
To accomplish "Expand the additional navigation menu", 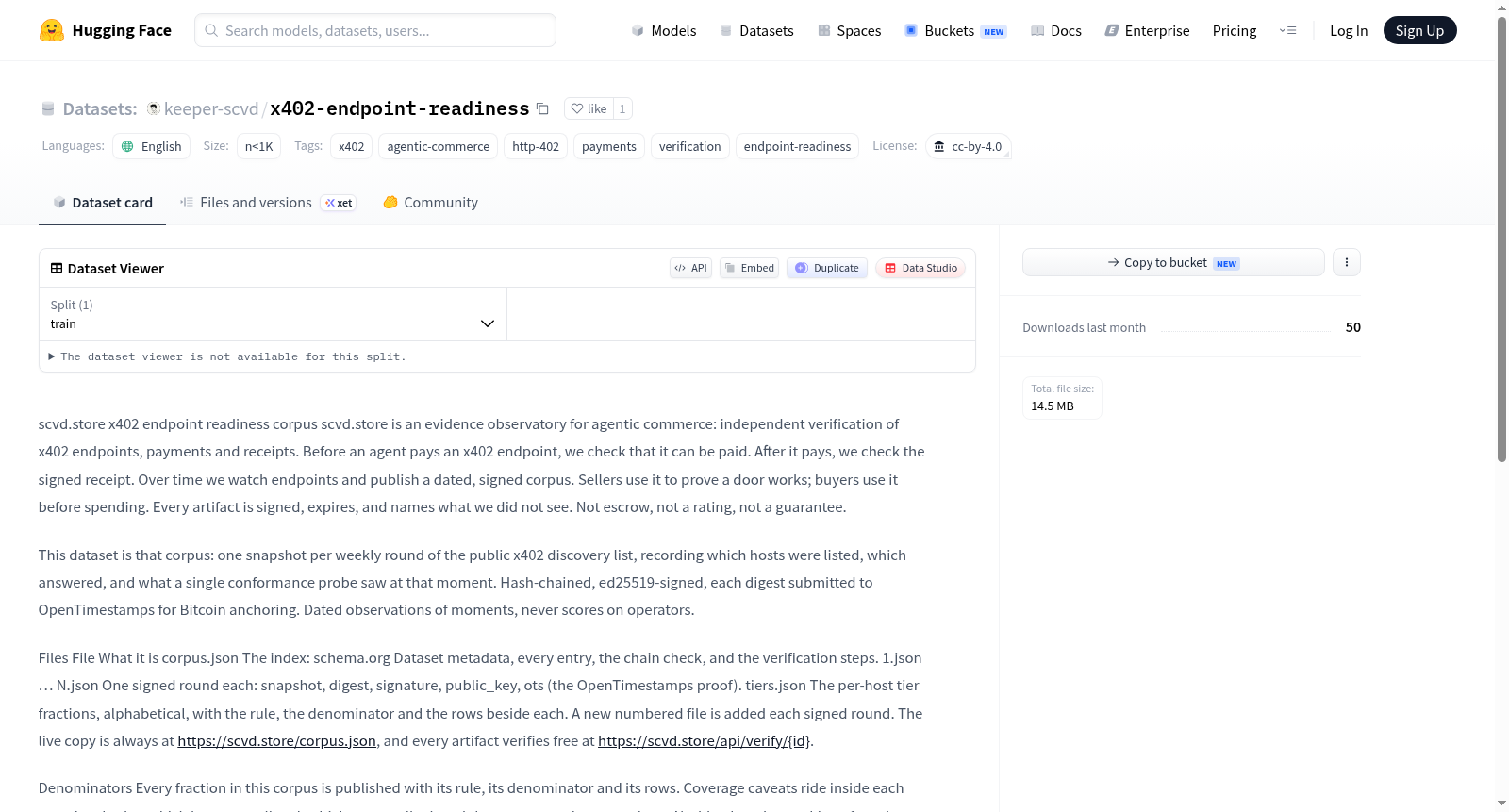I will click(x=1287, y=30).
